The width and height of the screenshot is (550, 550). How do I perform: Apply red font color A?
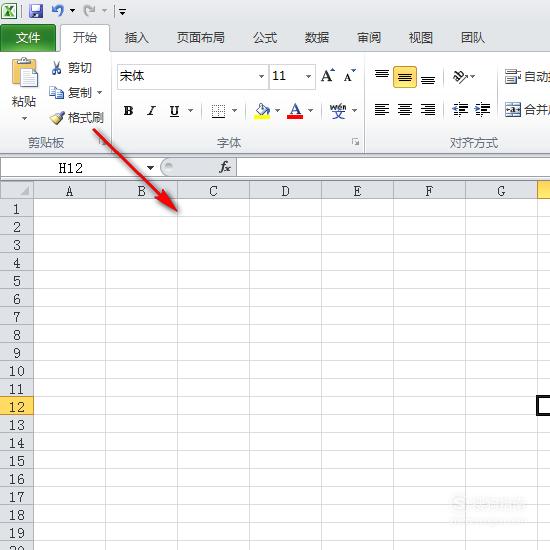[295, 111]
